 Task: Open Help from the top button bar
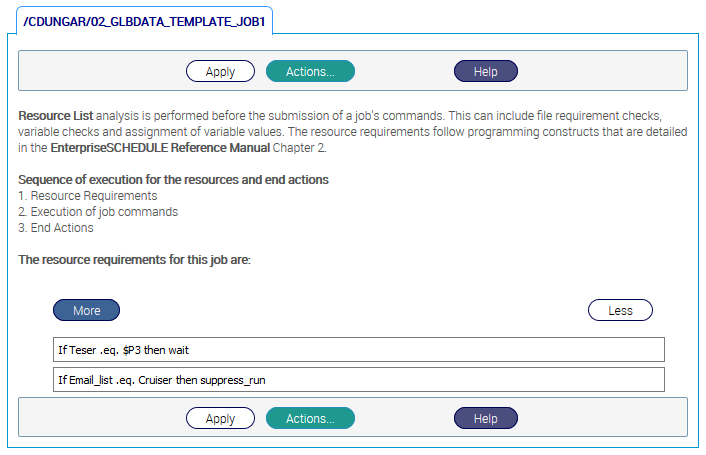pos(485,71)
